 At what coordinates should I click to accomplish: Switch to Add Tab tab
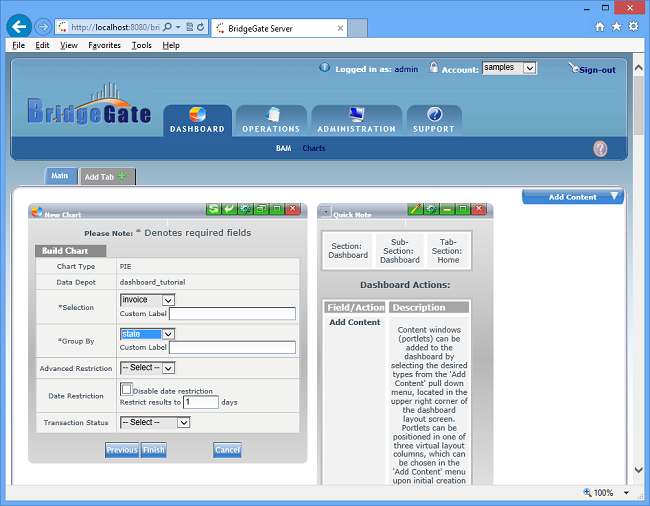coord(107,177)
